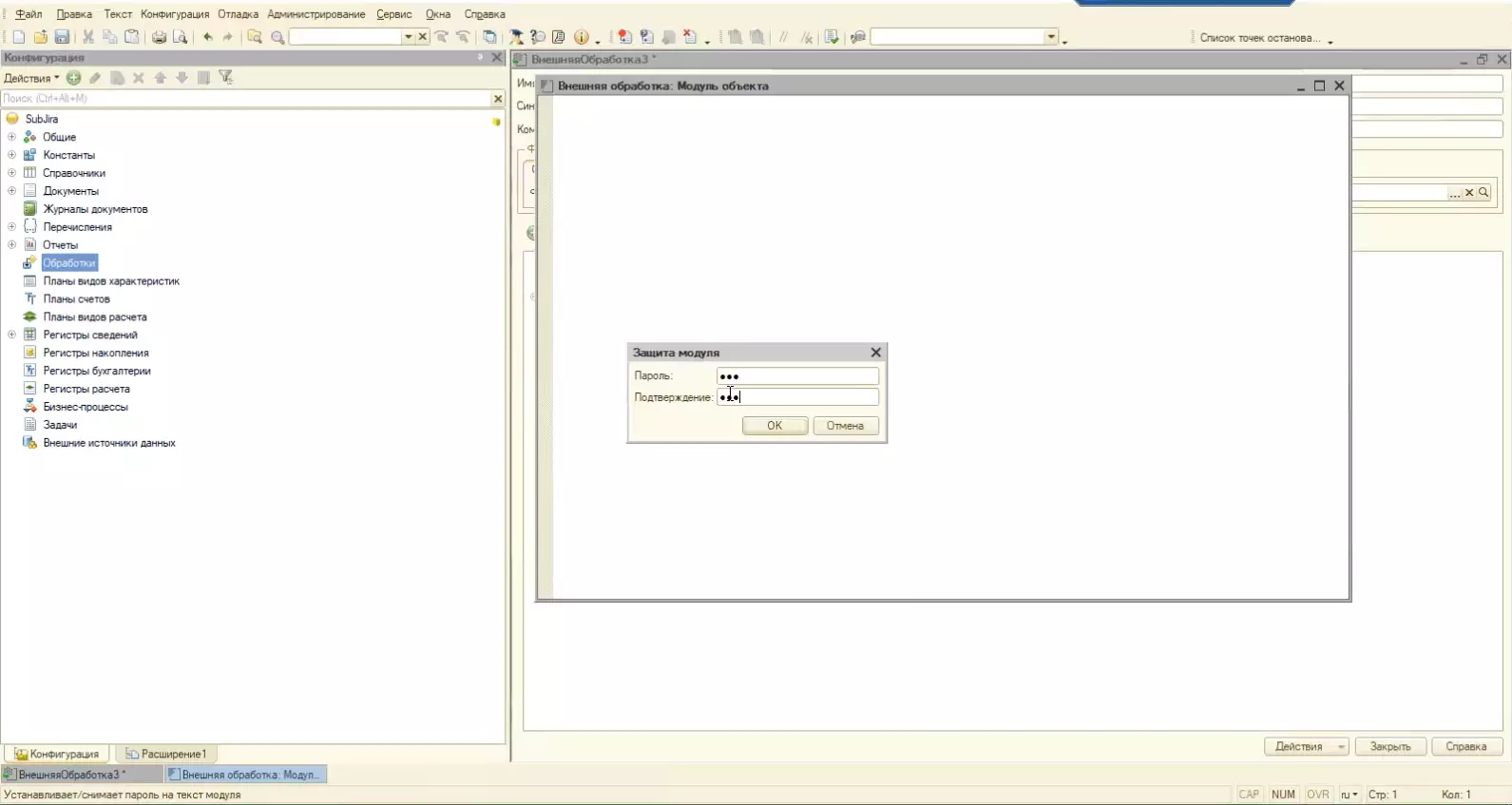Close the Защита модуля dialog

click(x=876, y=353)
